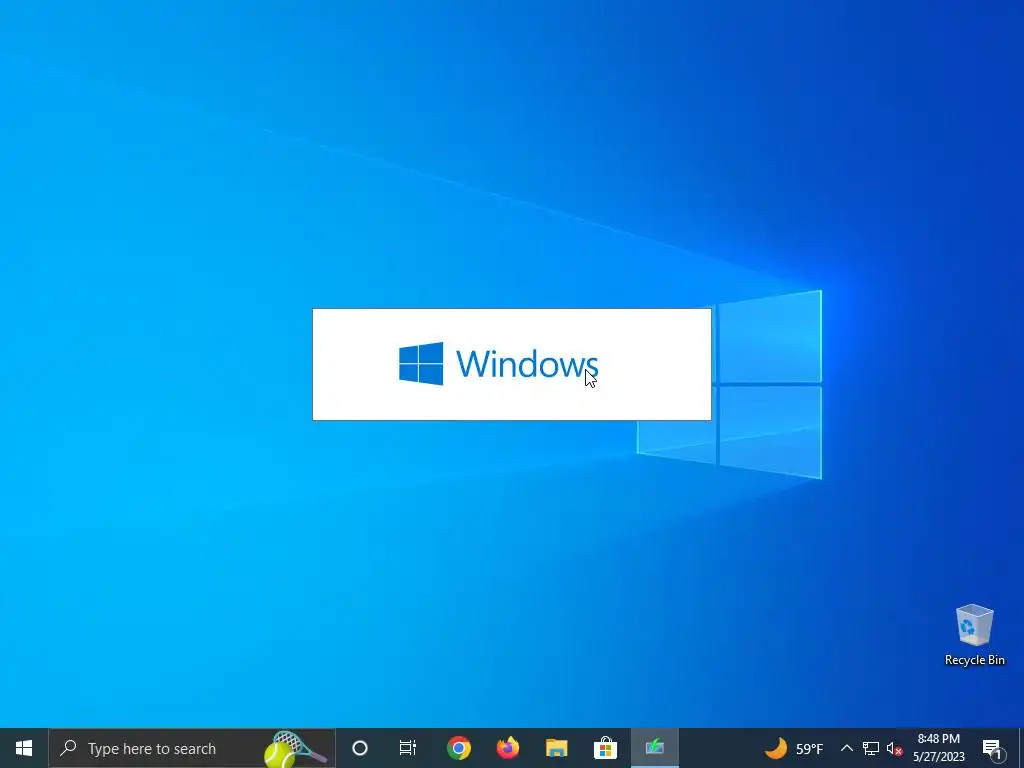Open Microsoft Store from the taskbar
The image size is (1024, 768).
coord(605,748)
